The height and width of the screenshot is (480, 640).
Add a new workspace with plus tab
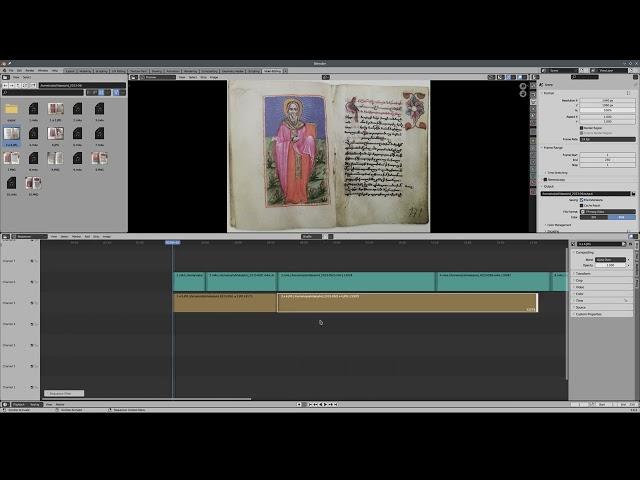[x=285, y=71]
